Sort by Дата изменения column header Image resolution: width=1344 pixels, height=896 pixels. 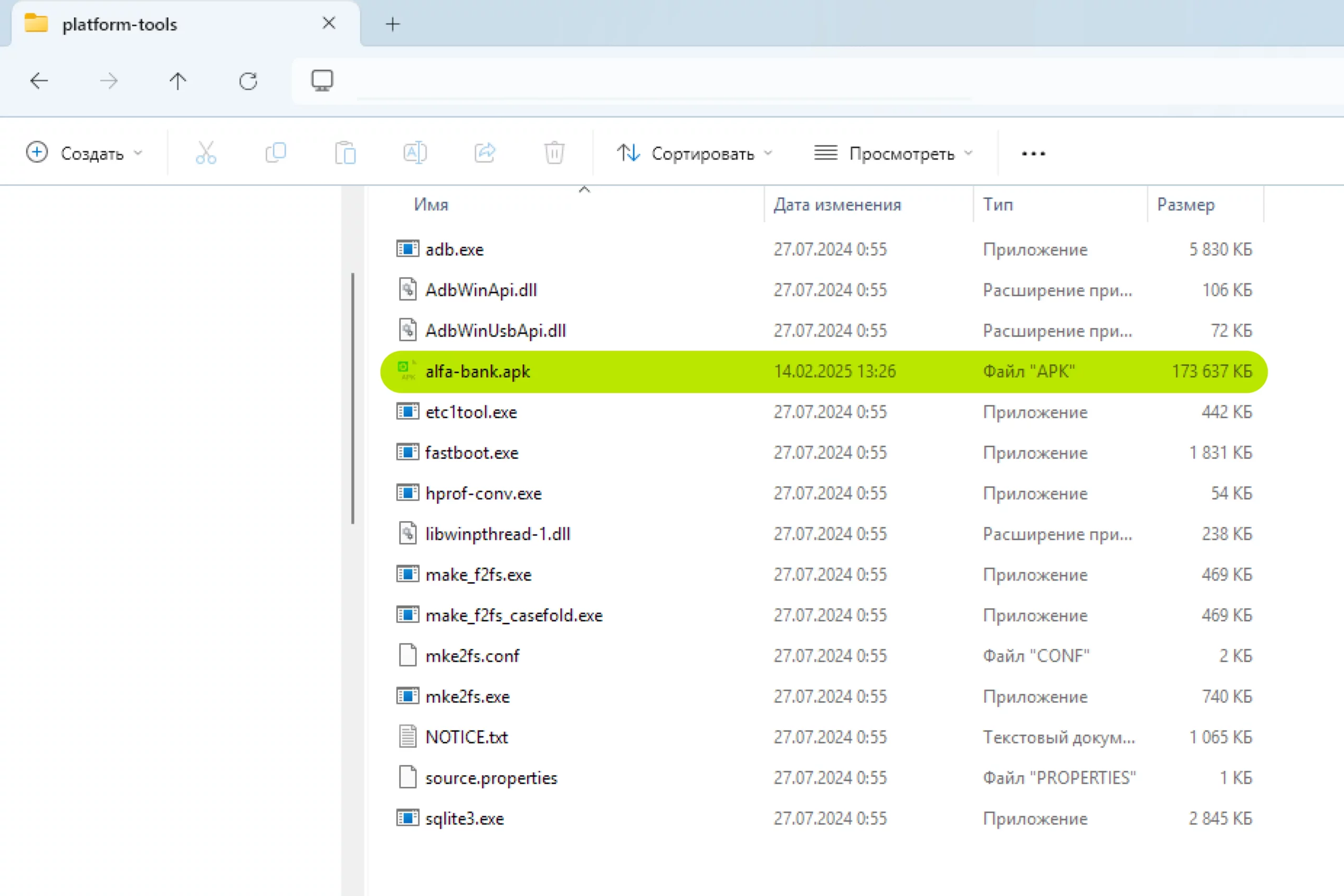837,205
